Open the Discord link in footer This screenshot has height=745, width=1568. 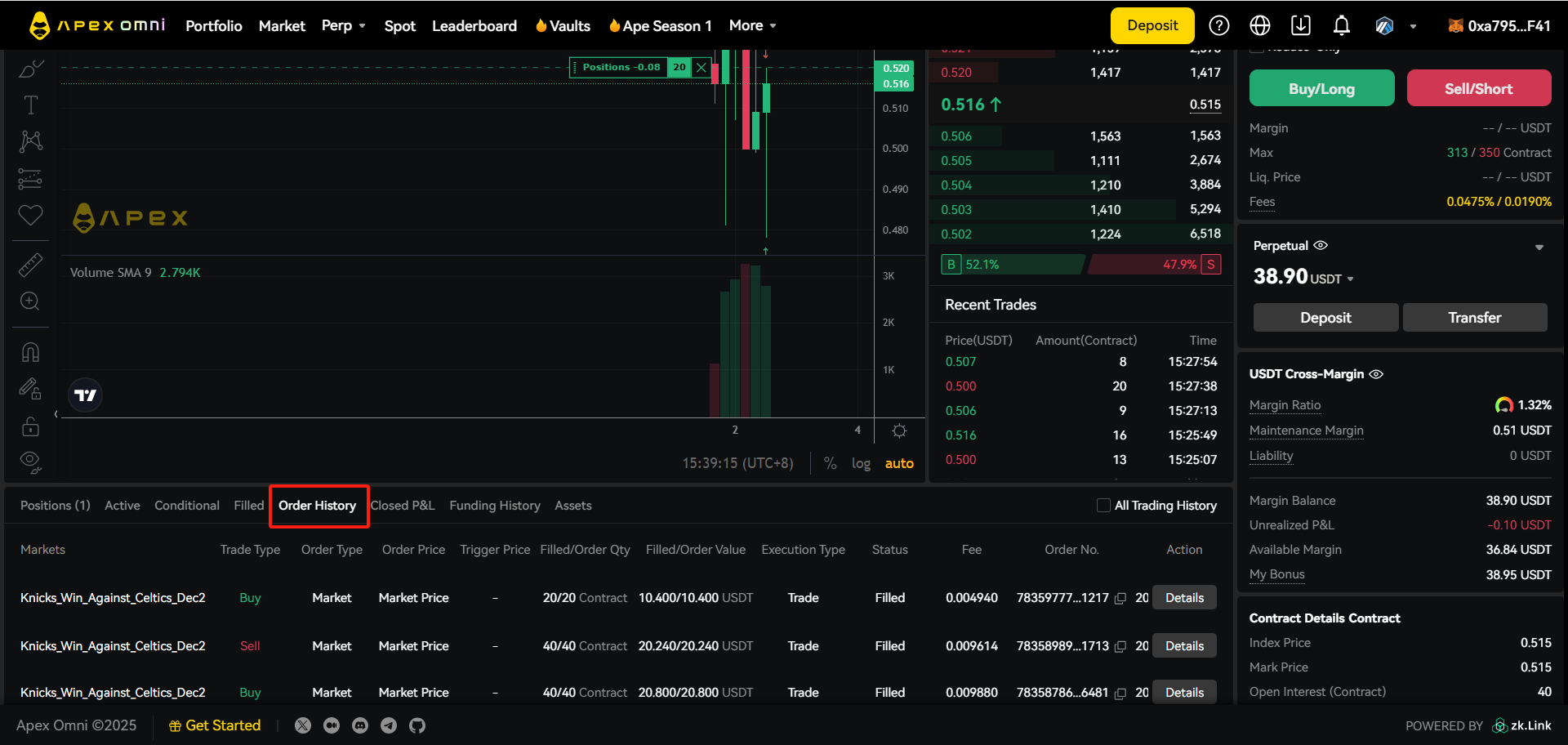pos(360,725)
